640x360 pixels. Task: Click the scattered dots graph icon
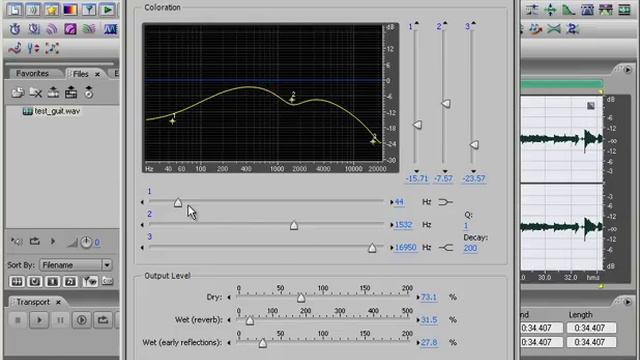click(52, 48)
